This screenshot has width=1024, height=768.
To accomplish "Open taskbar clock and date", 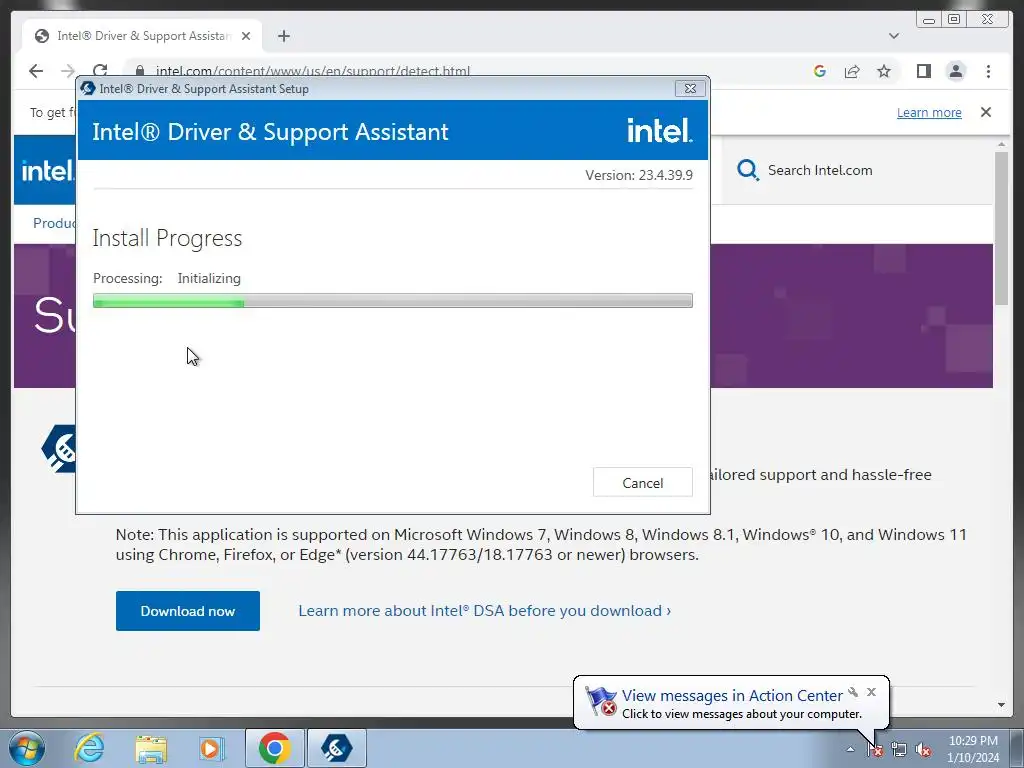I will (973, 749).
